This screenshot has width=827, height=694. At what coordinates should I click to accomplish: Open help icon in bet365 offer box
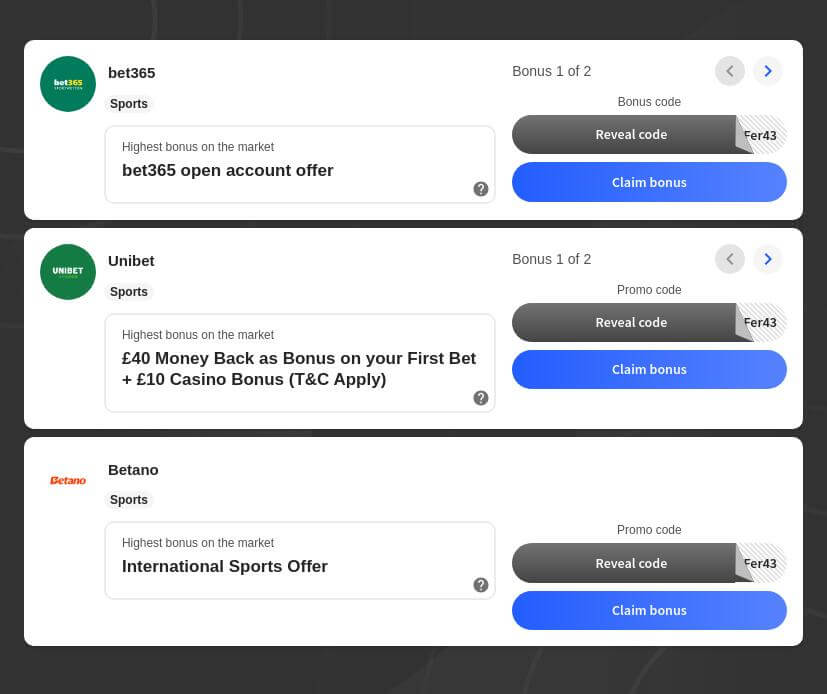click(481, 189)
